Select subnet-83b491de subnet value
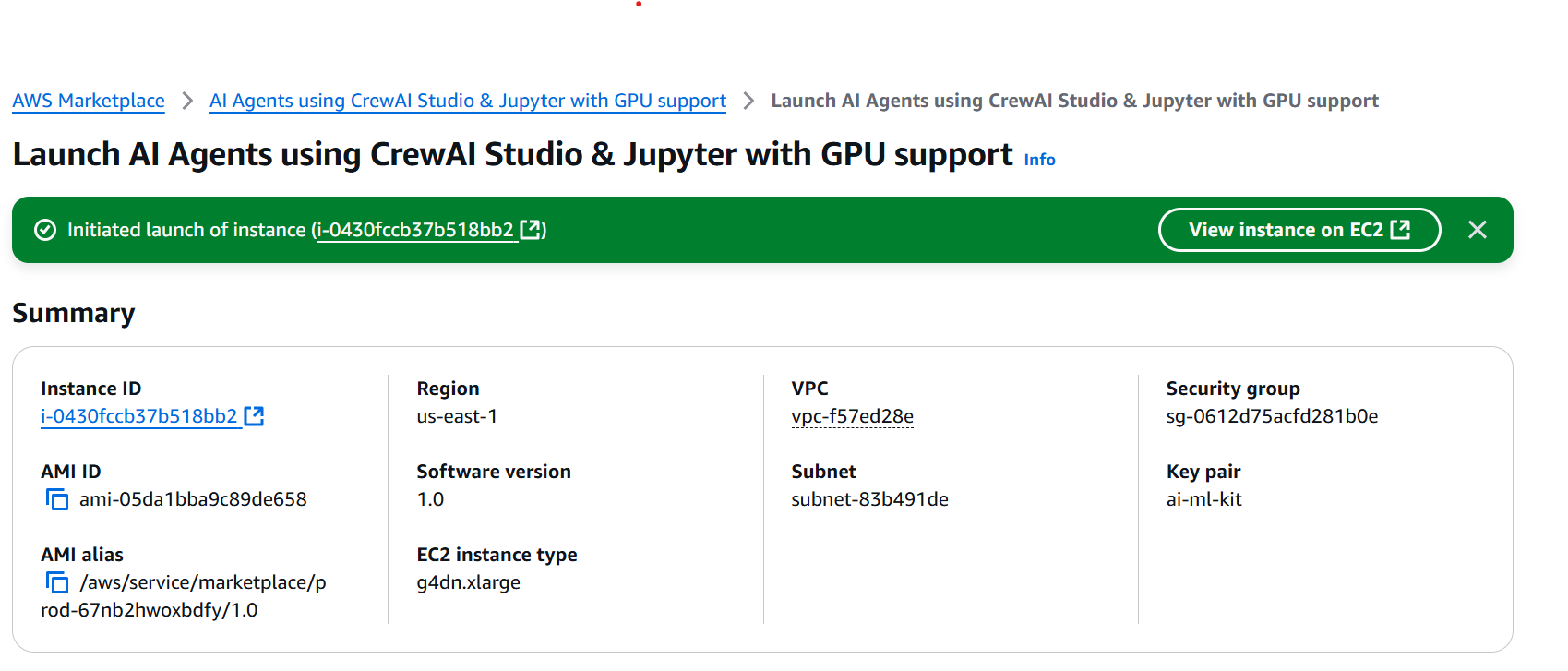The image size is (1568, 671). coord(870,499)
